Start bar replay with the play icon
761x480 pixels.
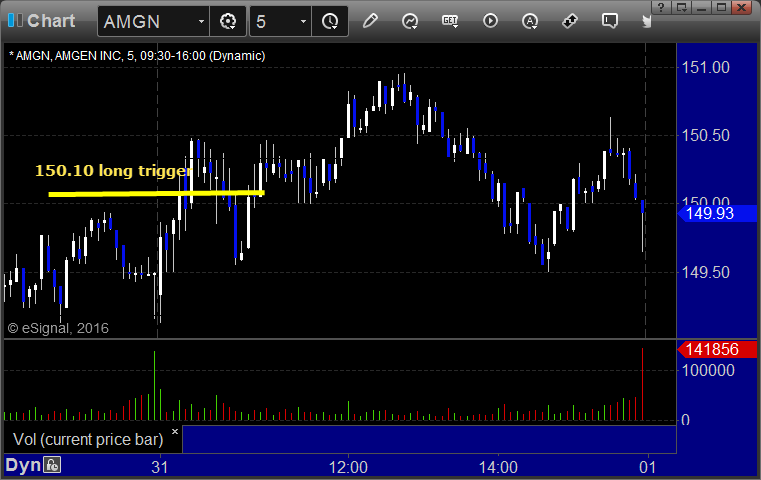(490, 21)
